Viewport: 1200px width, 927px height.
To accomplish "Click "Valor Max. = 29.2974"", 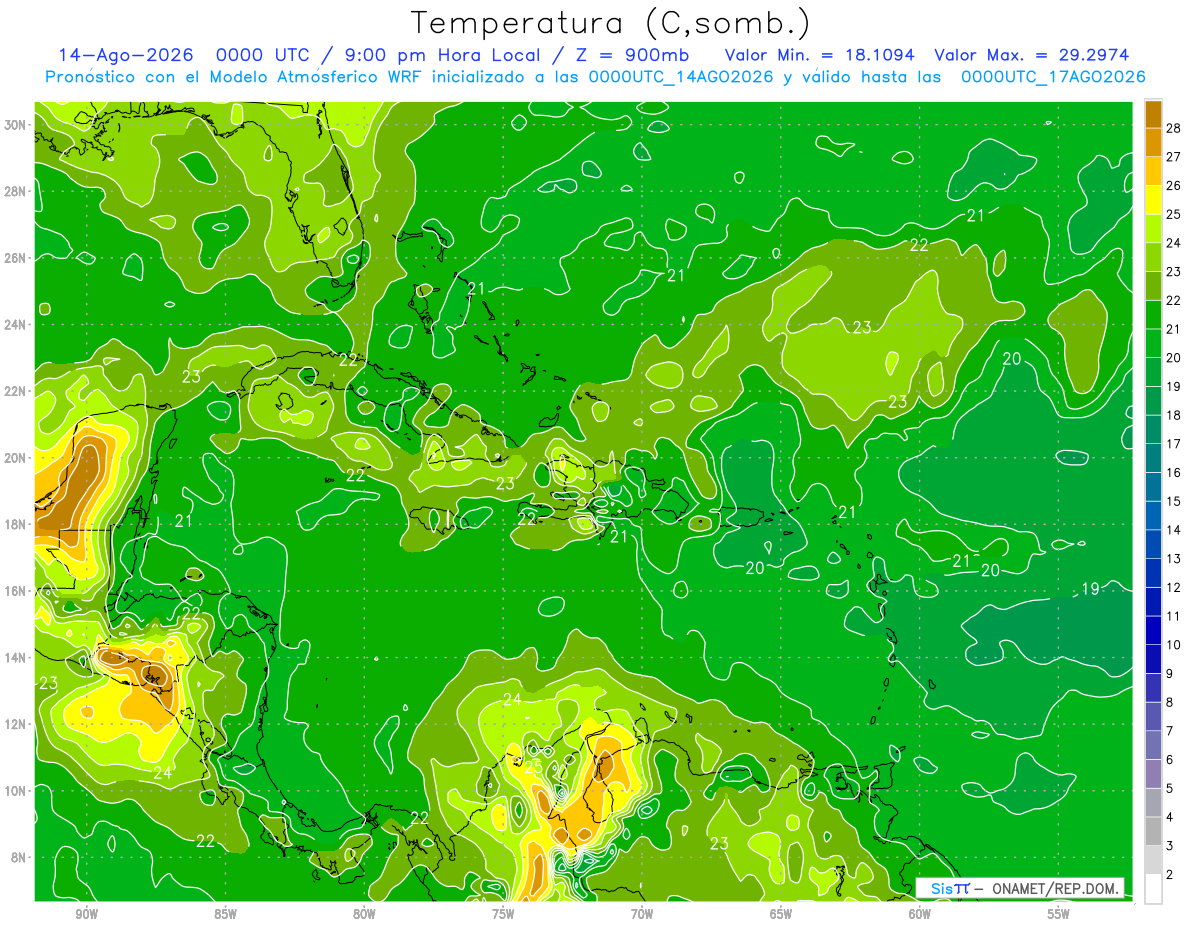I will tap(1032, 55).
